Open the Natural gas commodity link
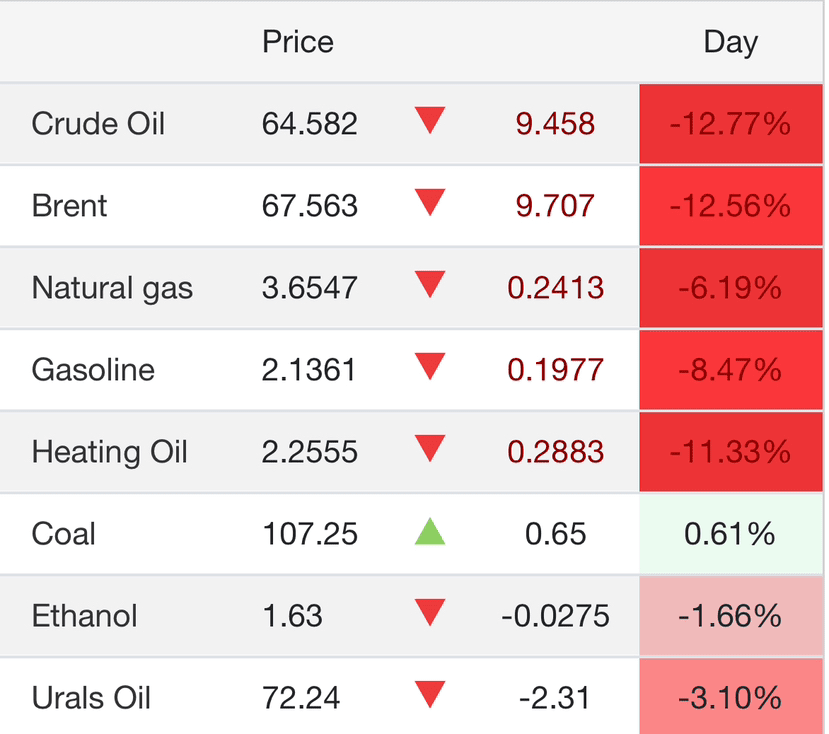 [x=112, y=288]
